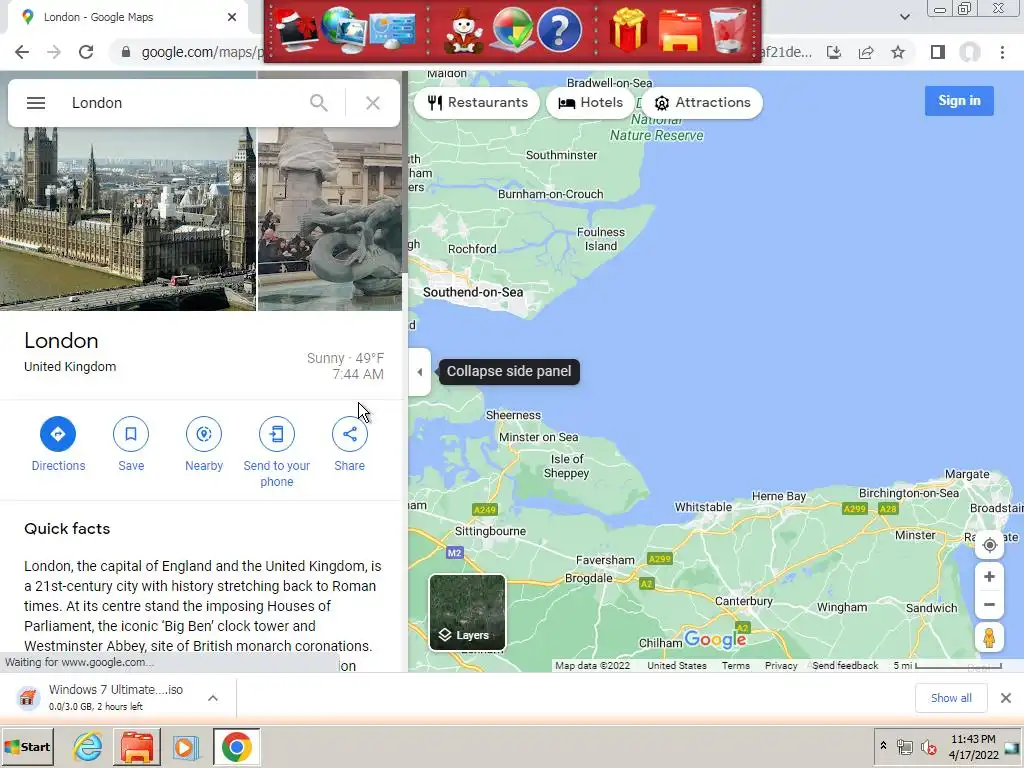Search Nearby places around London
The width and height of the screenshot is (1024, 768).
click(204, 444)
